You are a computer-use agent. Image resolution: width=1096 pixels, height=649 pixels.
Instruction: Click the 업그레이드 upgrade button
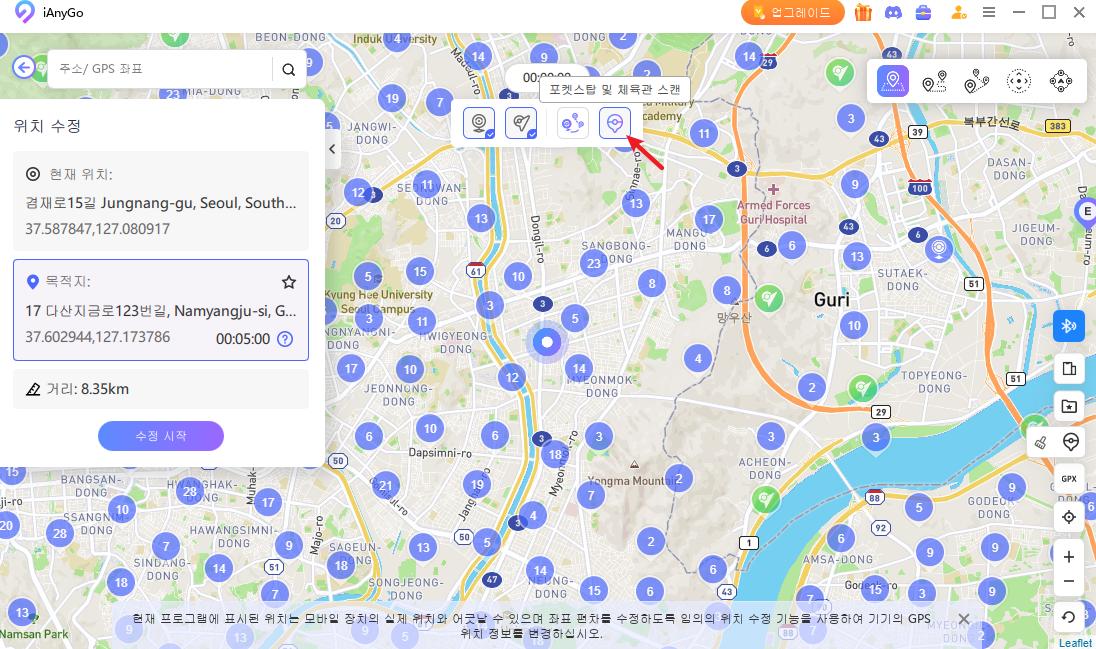(x=793, y=13)
